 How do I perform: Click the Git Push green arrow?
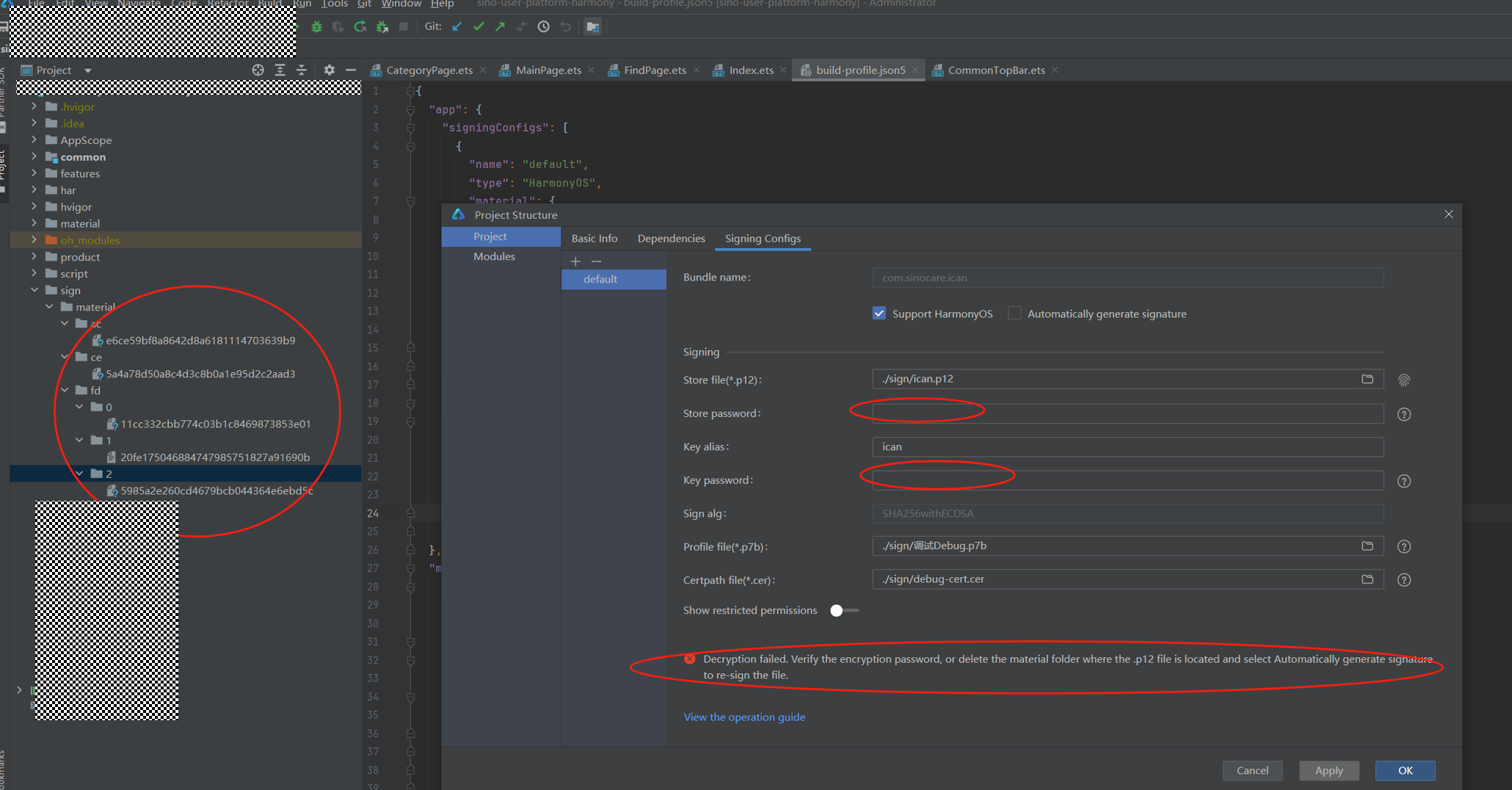(500, 27)
